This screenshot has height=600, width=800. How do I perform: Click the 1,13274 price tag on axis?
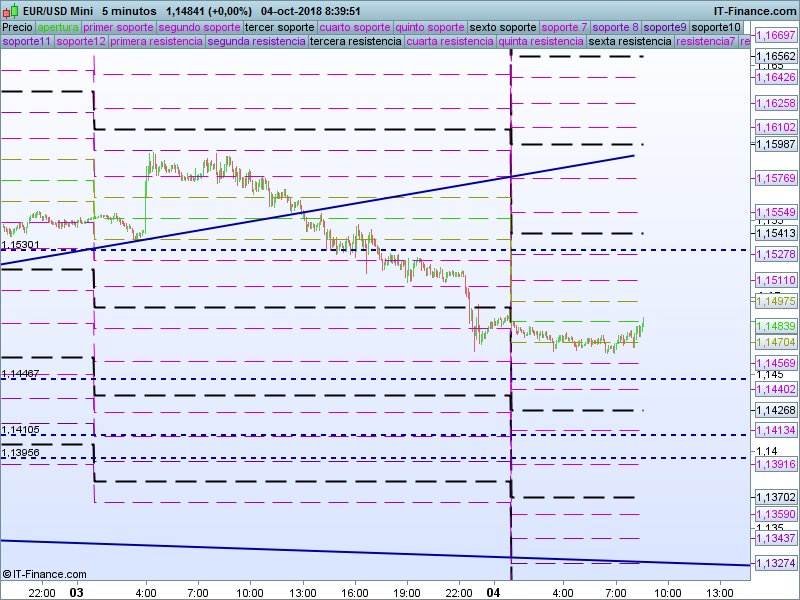(776, 563)
